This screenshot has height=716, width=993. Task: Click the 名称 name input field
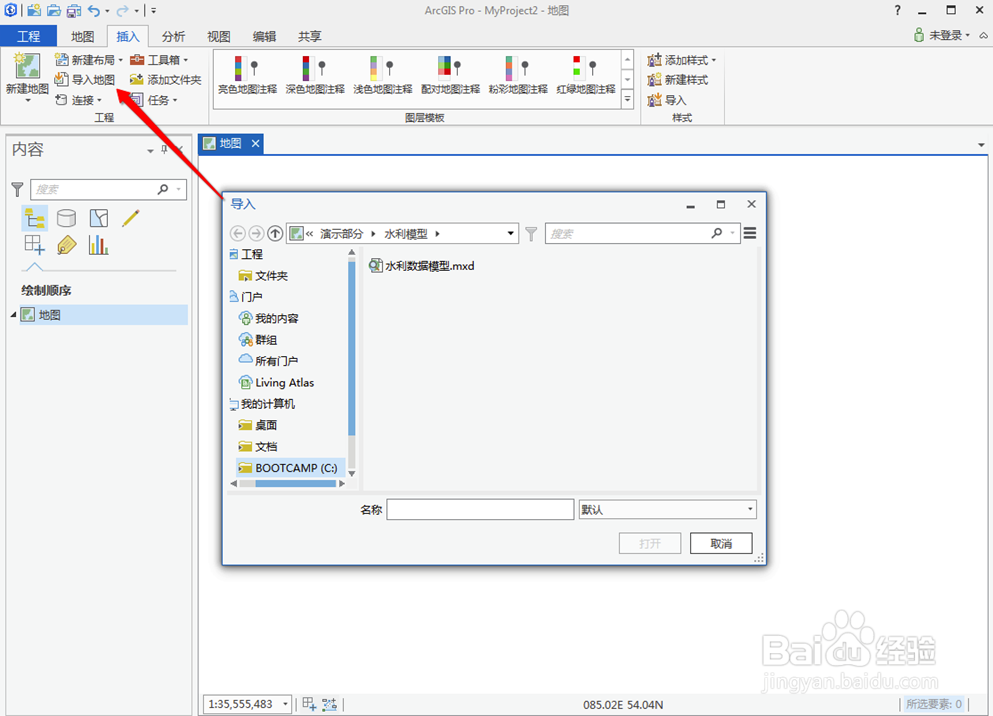[480, 510]
